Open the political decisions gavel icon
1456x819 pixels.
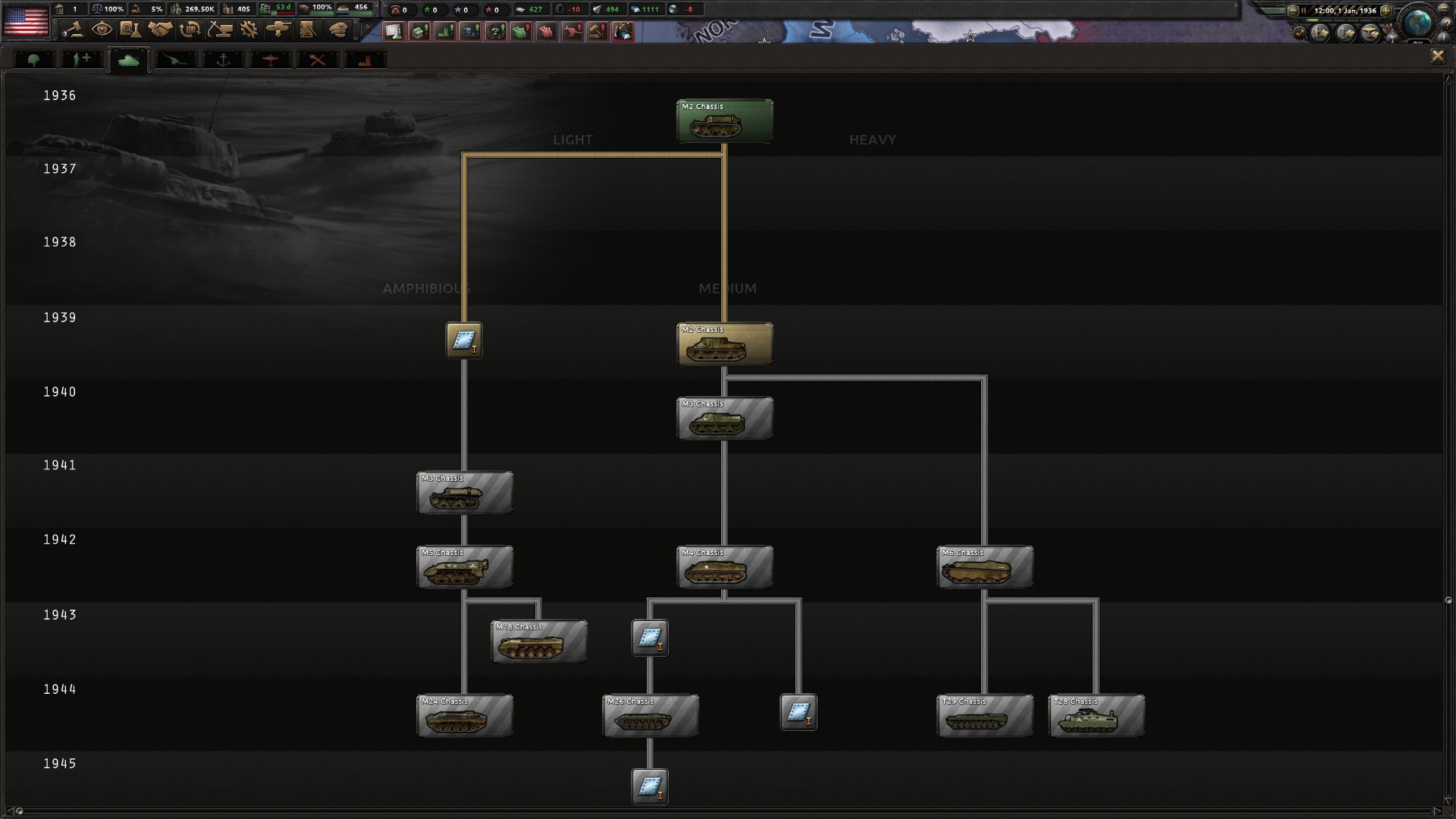[73, 30]
